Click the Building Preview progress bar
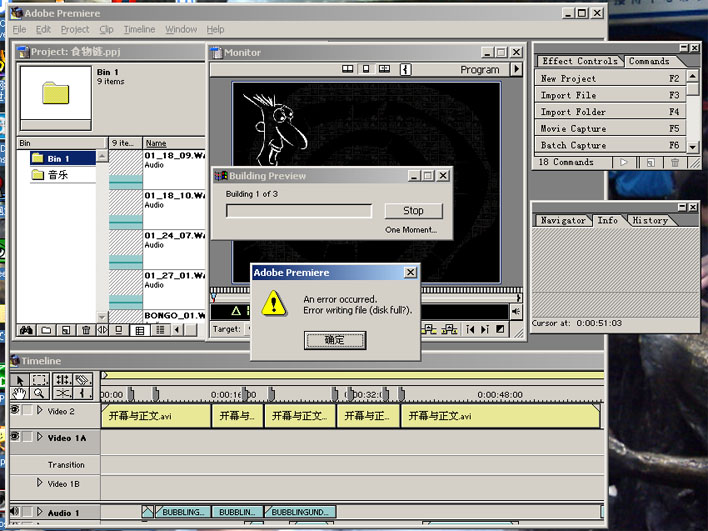This screenshot has width=708, height=531. (x=299, y=211)
